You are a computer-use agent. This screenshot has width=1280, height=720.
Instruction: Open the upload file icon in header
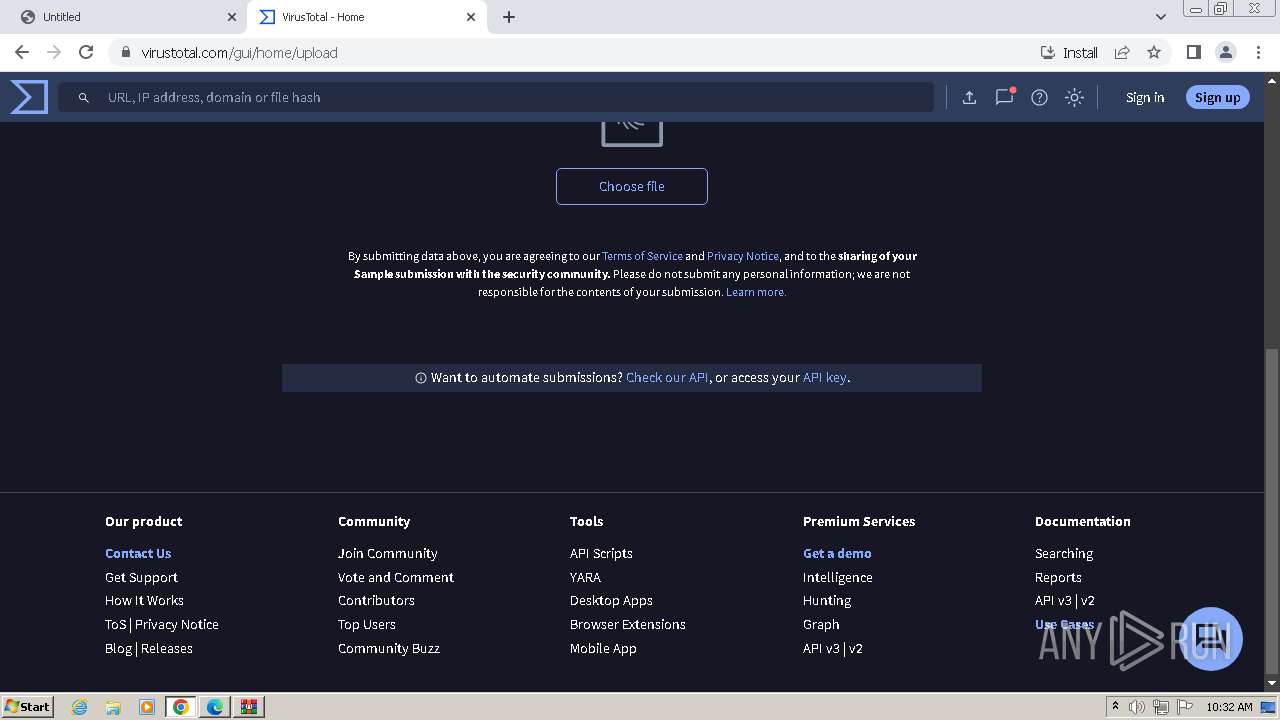coord(969,97)
